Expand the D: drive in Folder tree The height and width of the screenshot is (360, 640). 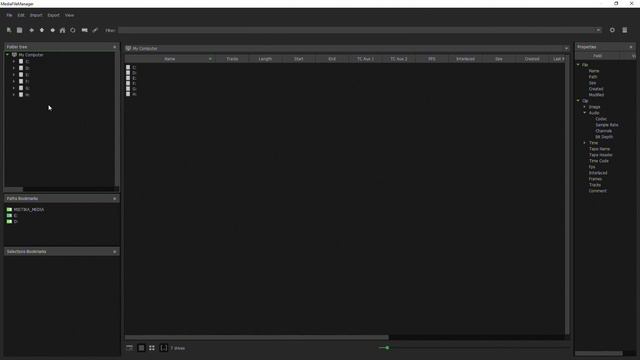pyautogui.click(x=14, y=68)
